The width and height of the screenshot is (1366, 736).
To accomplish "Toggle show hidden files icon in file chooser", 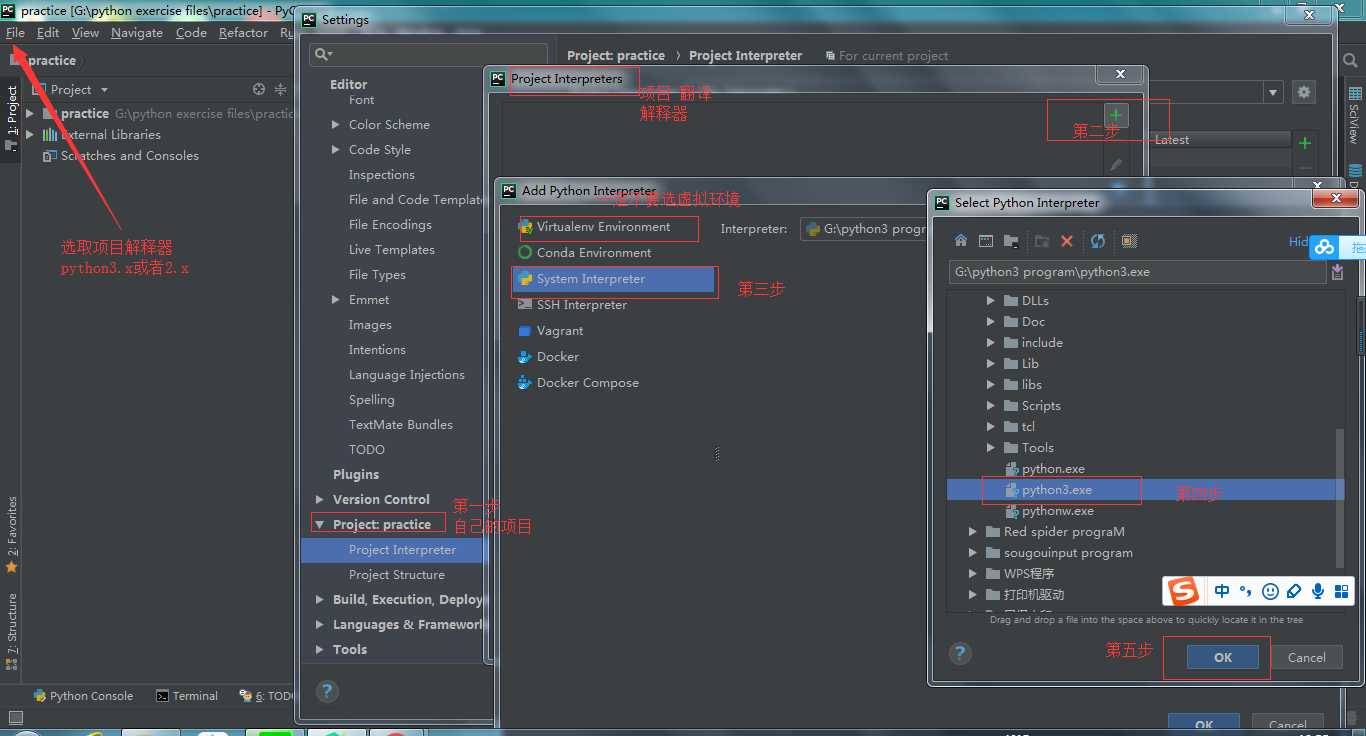I will pyautogui.click(x=1129, y=241).
